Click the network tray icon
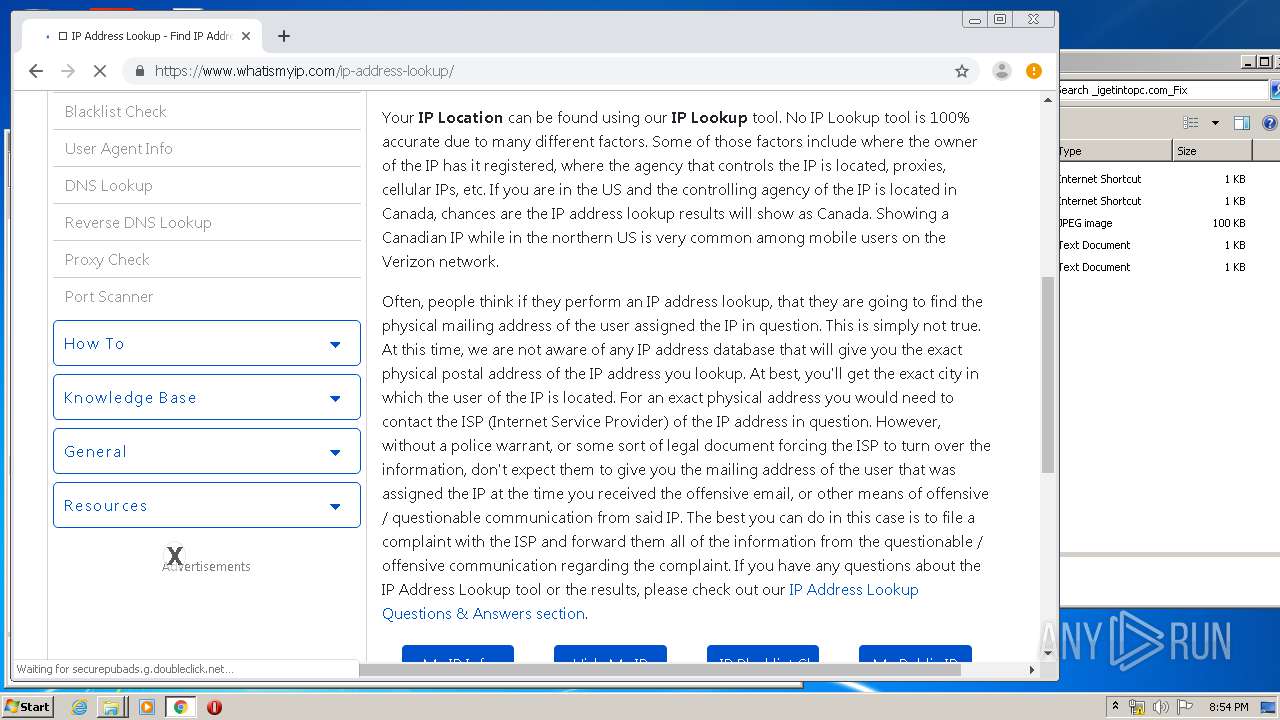1280x720 pixels. click(1137, 707)
